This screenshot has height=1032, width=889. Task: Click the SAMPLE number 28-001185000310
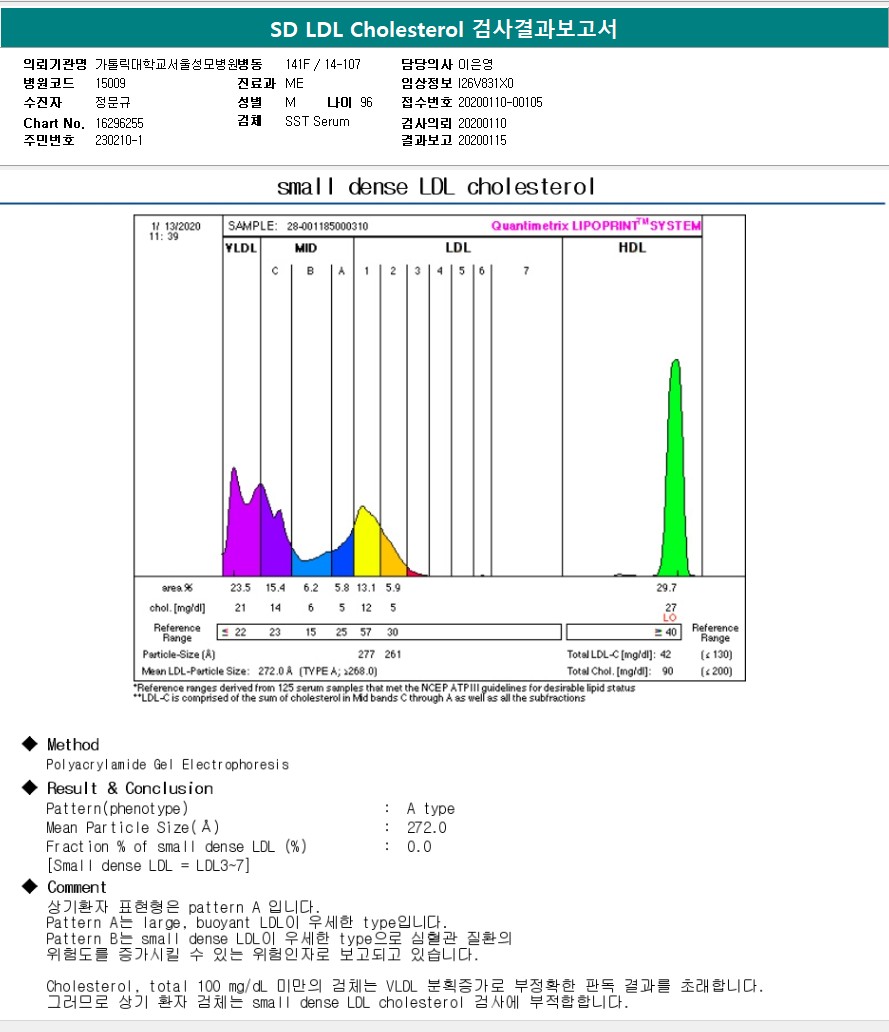(x=327, y=227)
